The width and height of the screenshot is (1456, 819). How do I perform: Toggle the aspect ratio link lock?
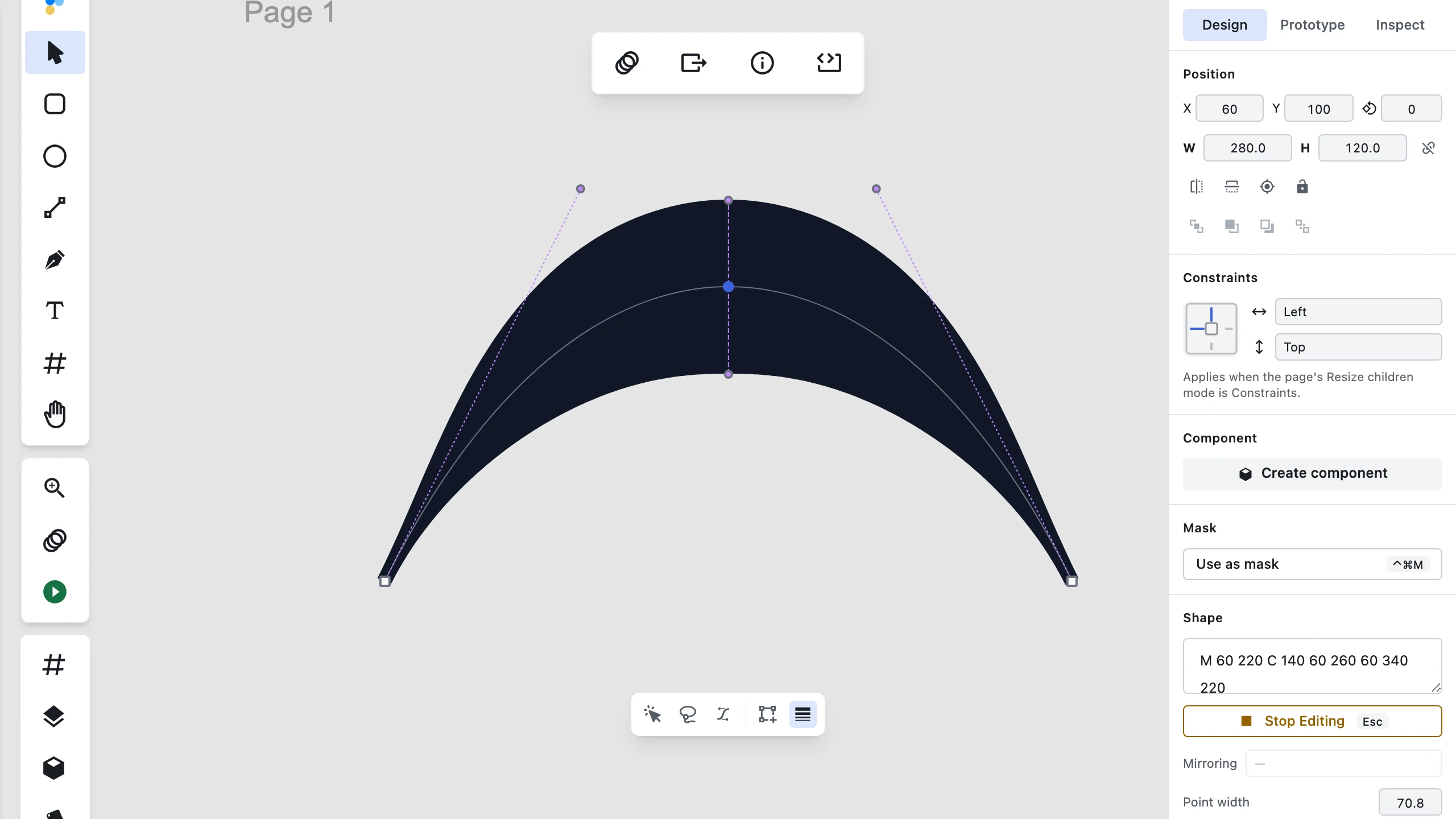[x=1428, y=148]
